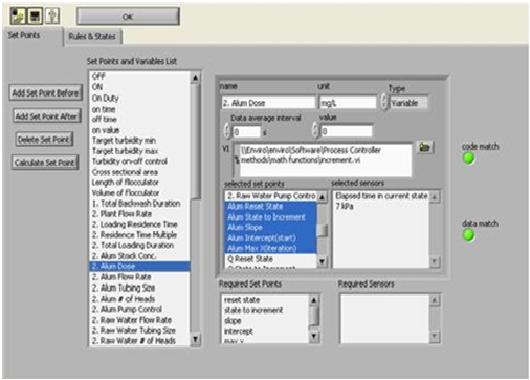530x380 pixels.
Task: Click the down arrow of the selected sensors scrollbar
Action: point(435,261)
